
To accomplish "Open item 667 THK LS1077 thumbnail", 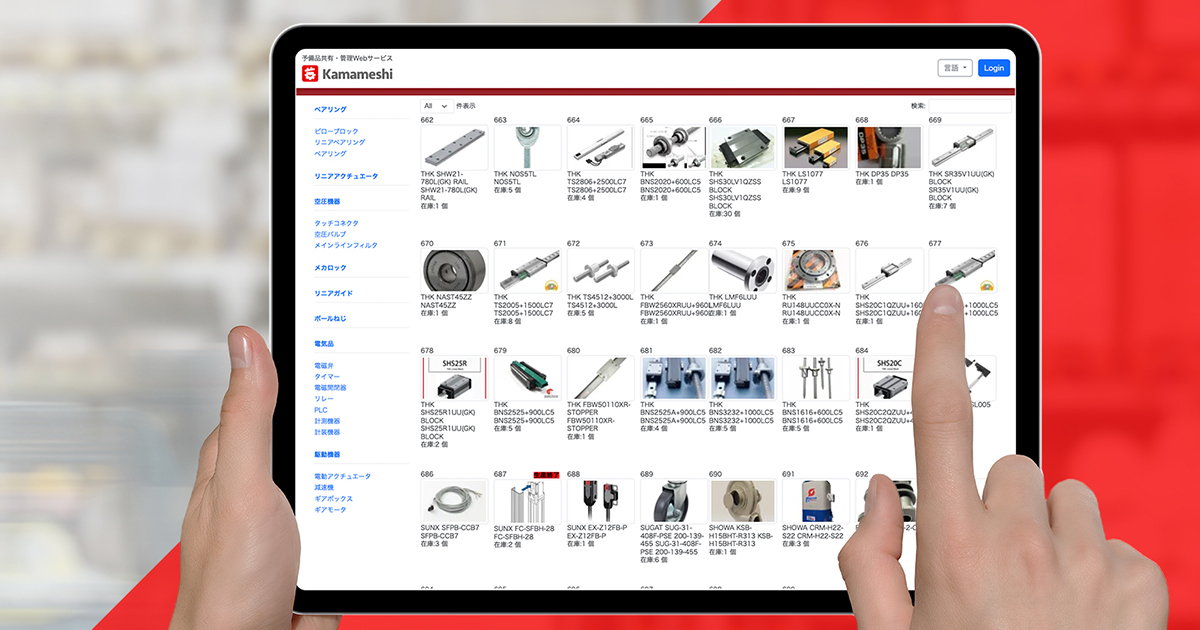I will tap(815, 147).
